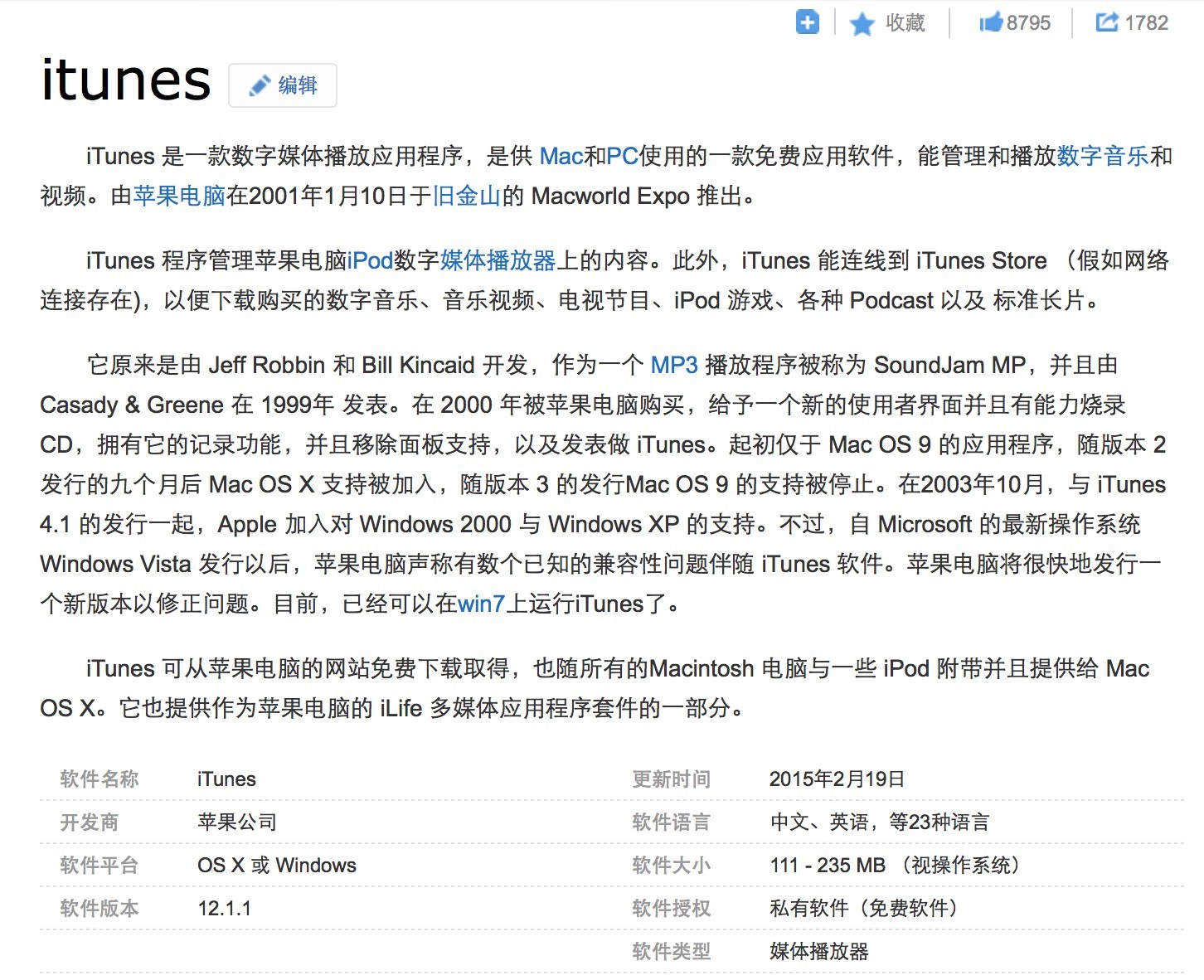Click the value 111 - 235 MB

click(828, 865)
